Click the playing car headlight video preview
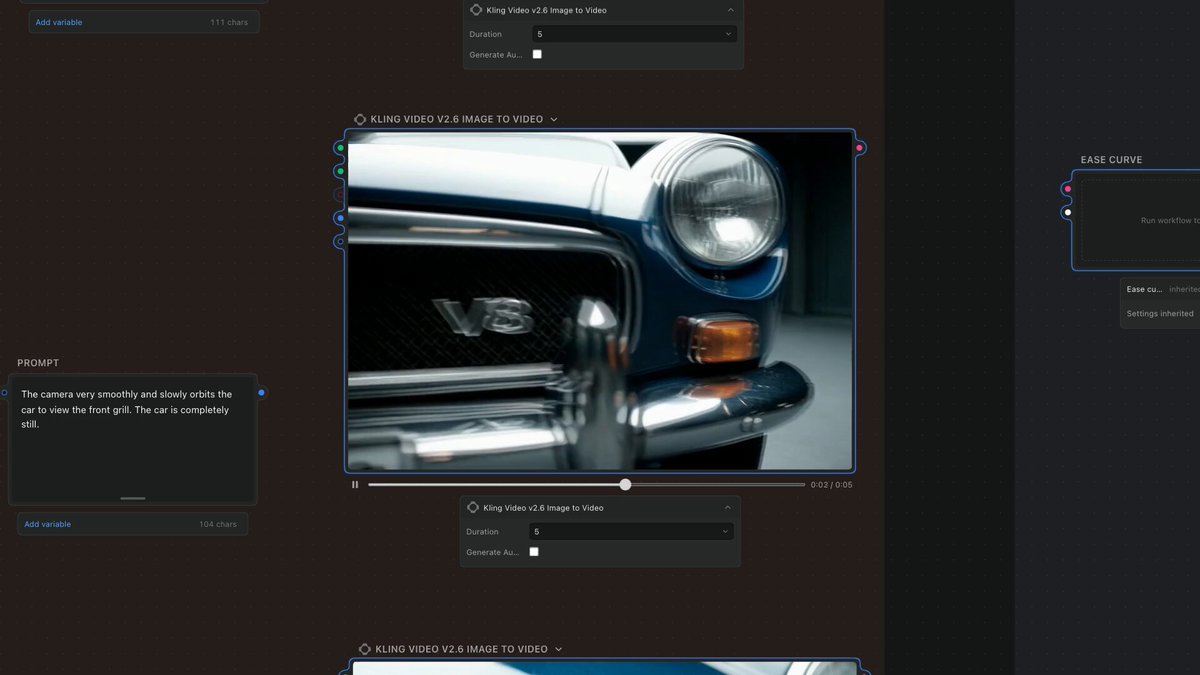 pyautogui.click(x=600, y=300)
